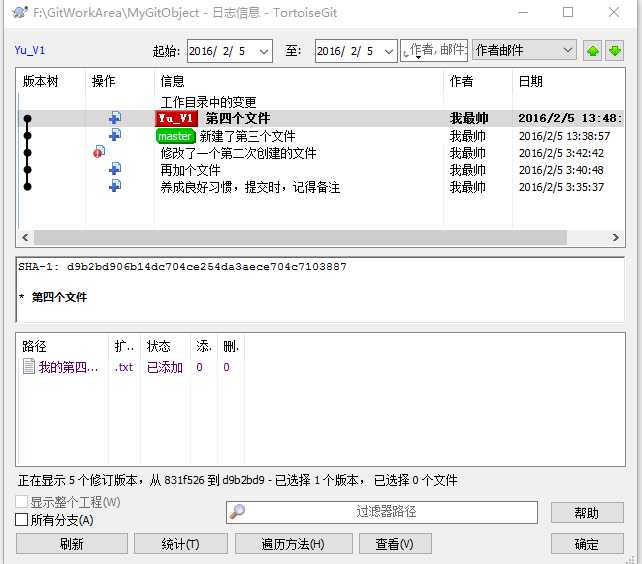This screenshot has width=642, height=564.
Task: Click the date 2016/2/5 3:40:48
Action: click(561, 170)
